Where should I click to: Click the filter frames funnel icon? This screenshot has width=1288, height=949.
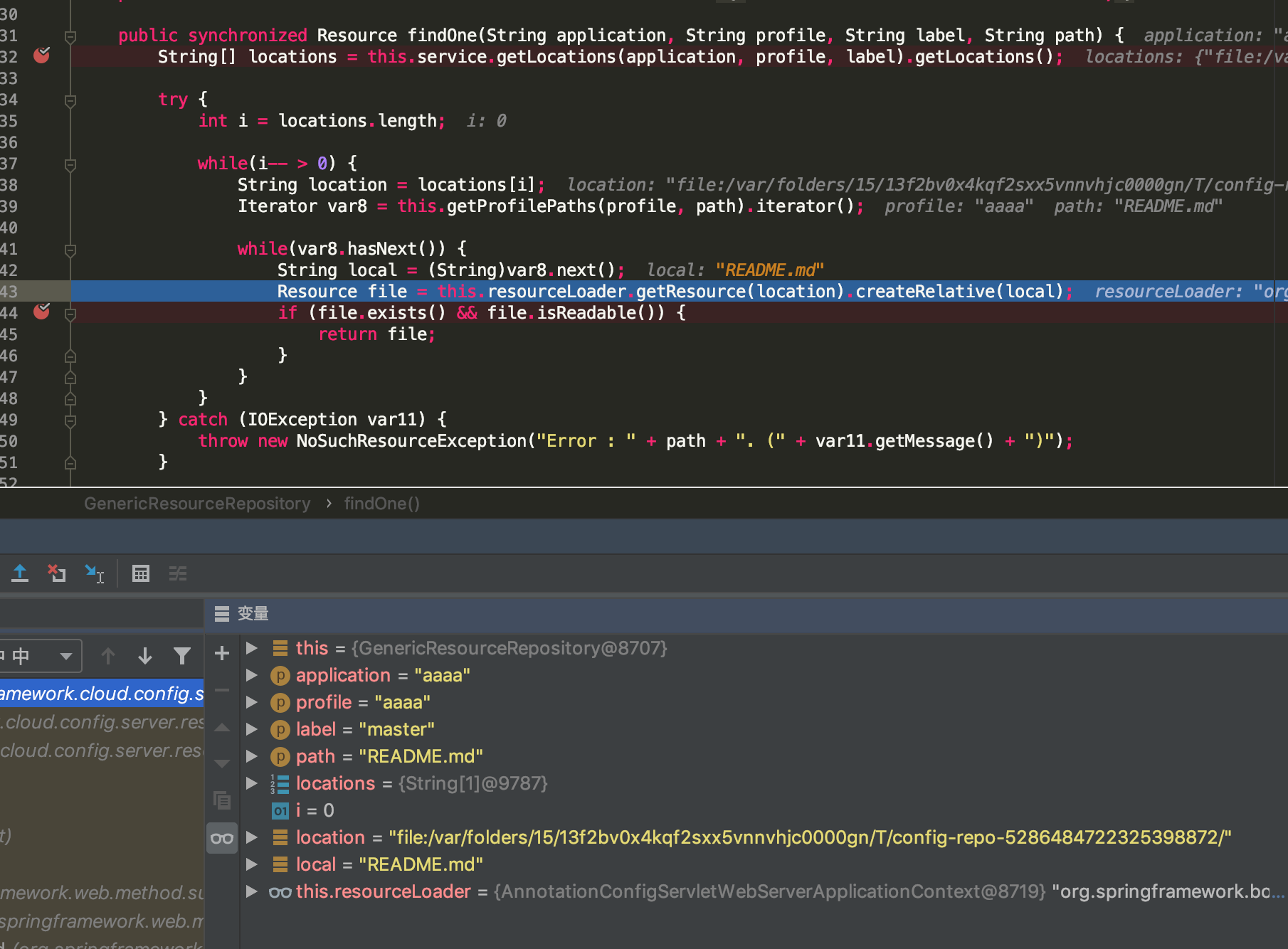[x=182, y=656]
